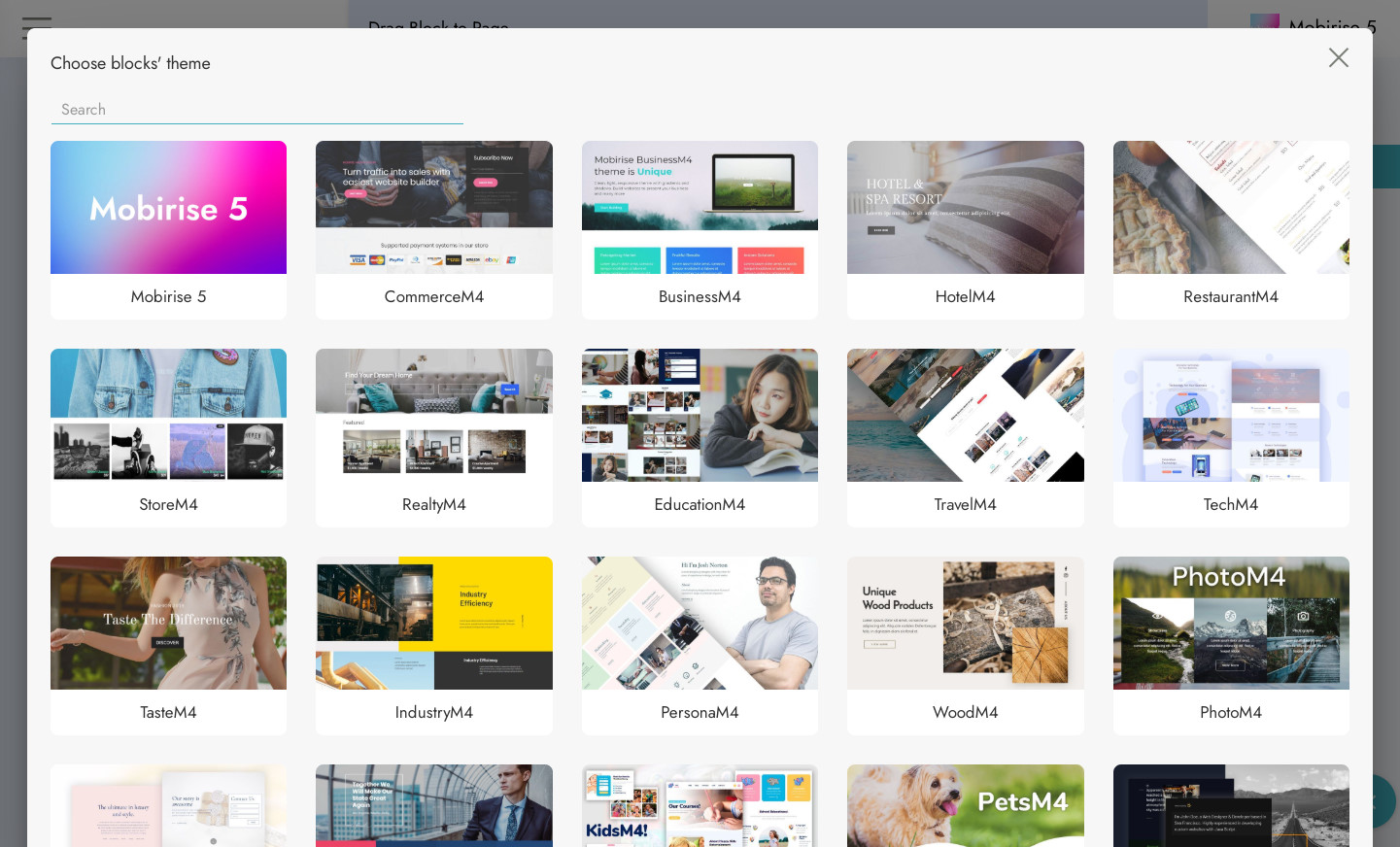Select the TravelM4 theme card
This screenshot has width=1400, height=847.
[965, 416]
